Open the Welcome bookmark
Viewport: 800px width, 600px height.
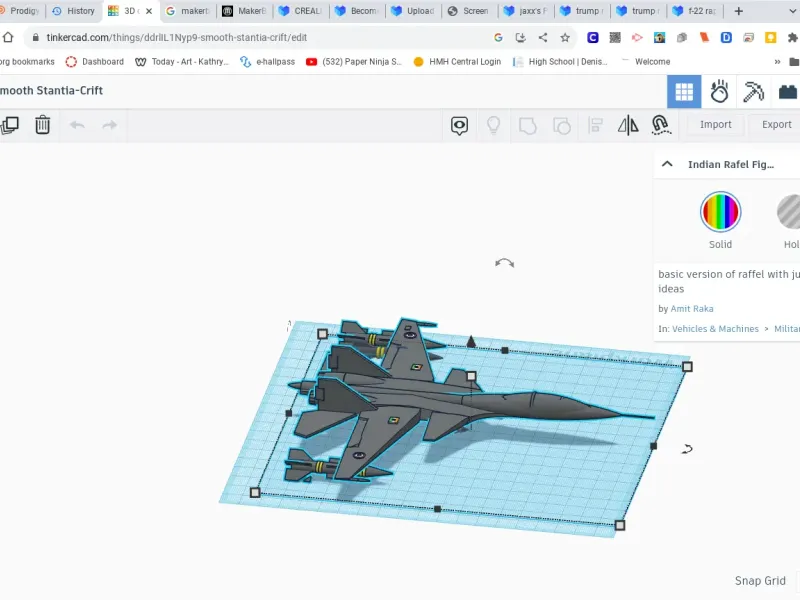[x=645, y=62]
